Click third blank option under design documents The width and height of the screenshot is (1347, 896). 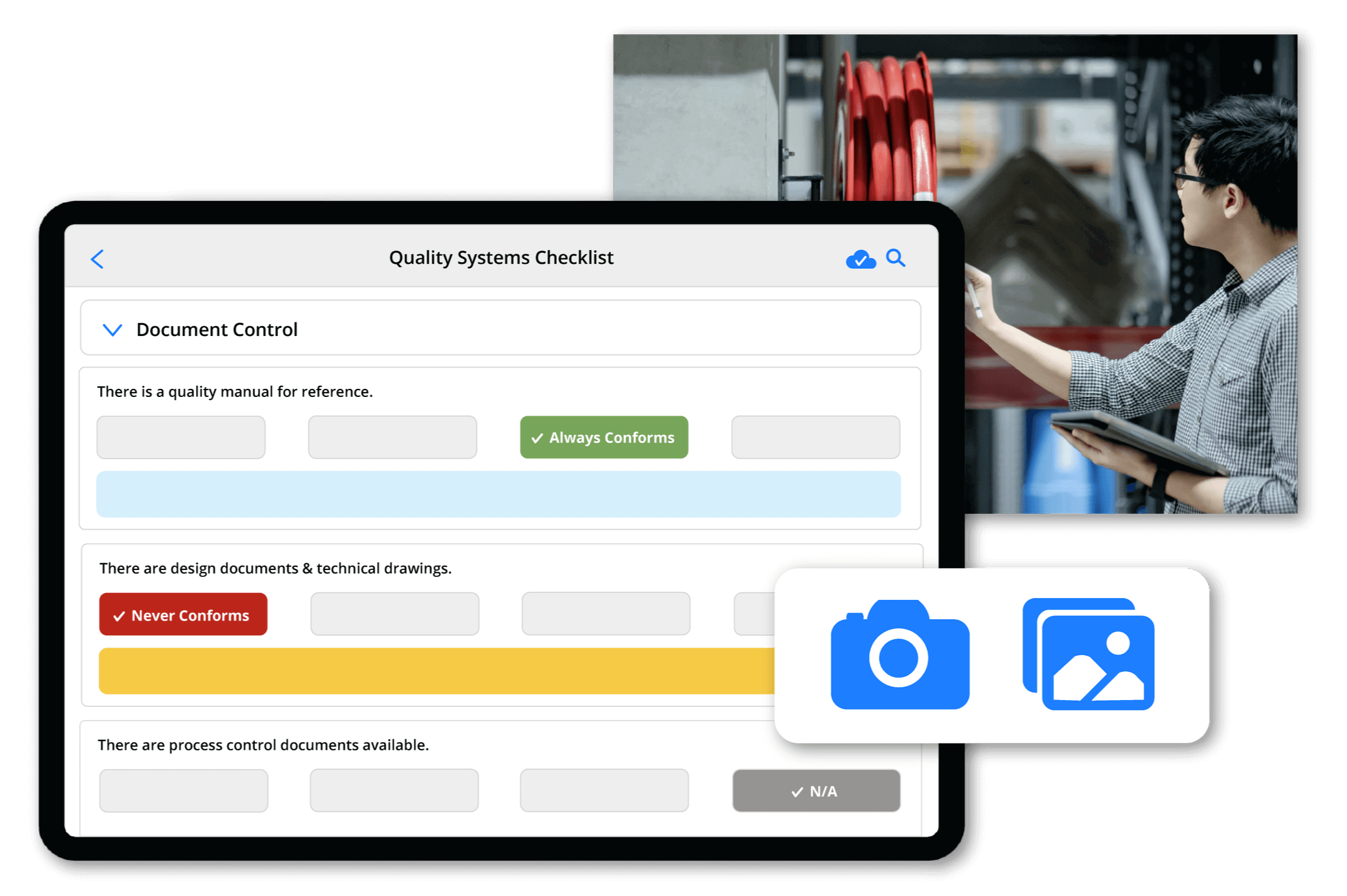pyautogui.click(x=605, y=614)
